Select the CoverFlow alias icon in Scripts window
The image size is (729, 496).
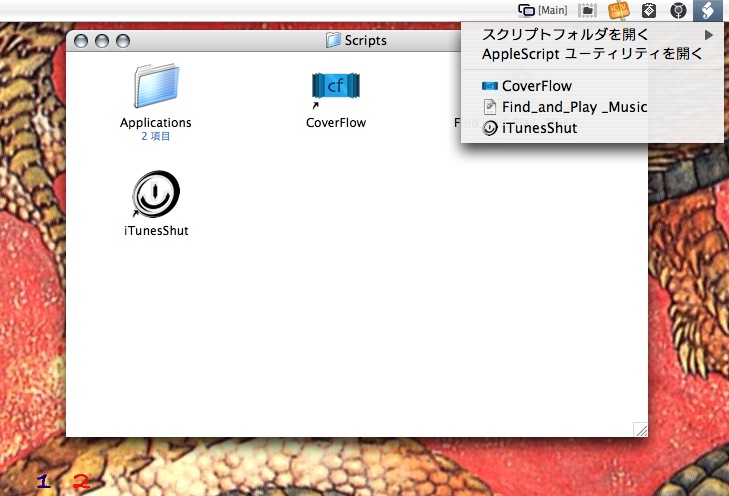(336, 88)
